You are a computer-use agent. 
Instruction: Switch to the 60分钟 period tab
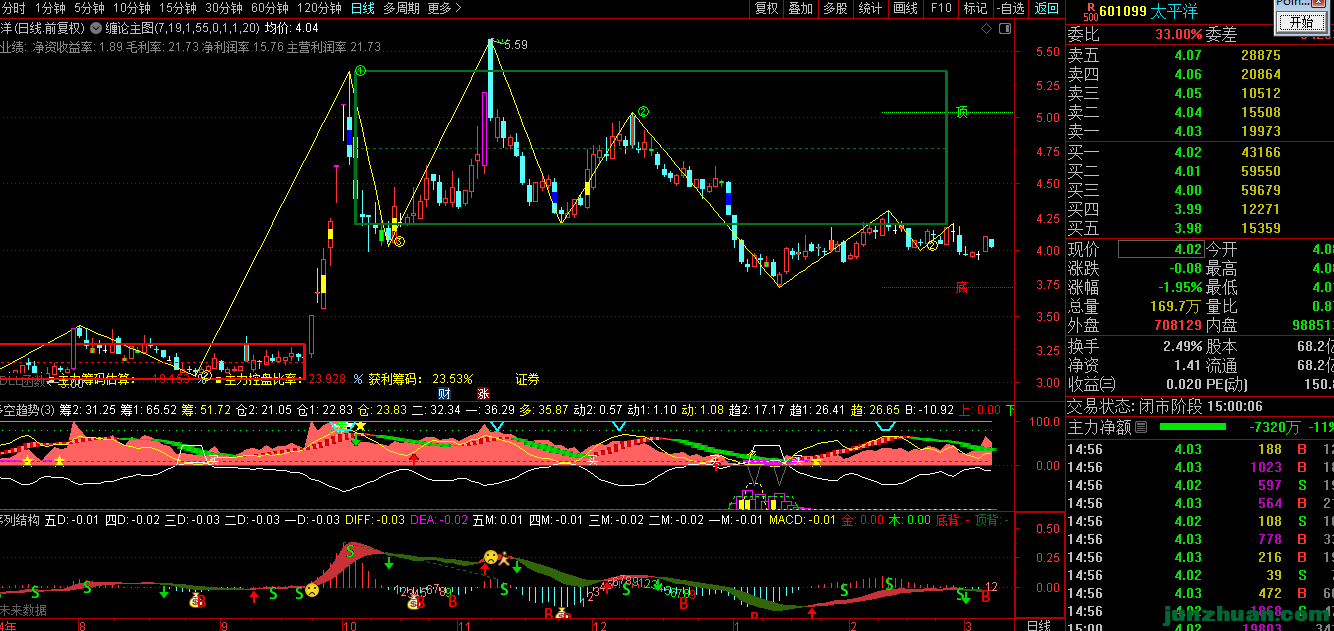point(270,8)
